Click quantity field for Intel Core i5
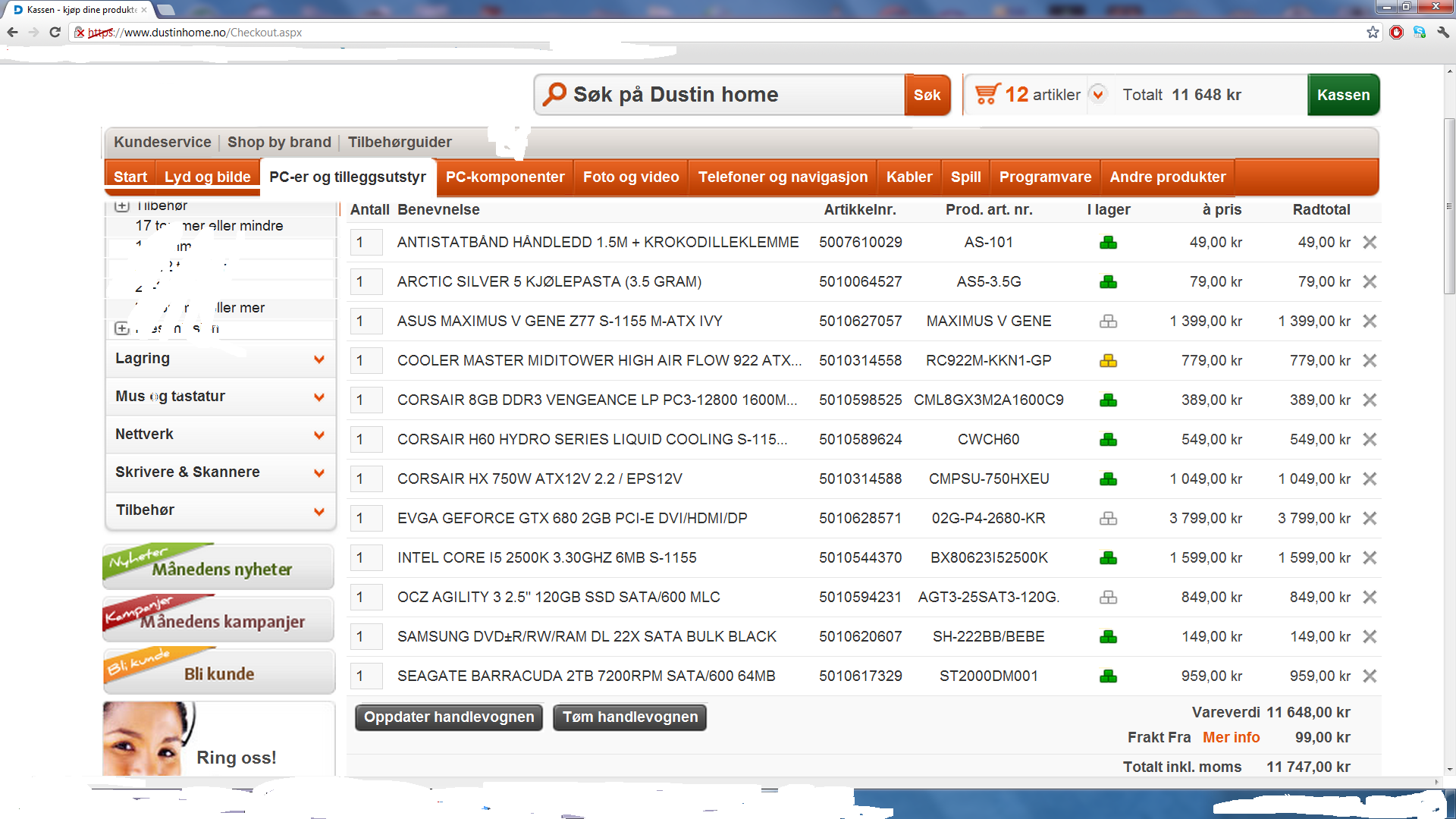The height and width of the screenshot is (819, 1456). coord(366,557)
